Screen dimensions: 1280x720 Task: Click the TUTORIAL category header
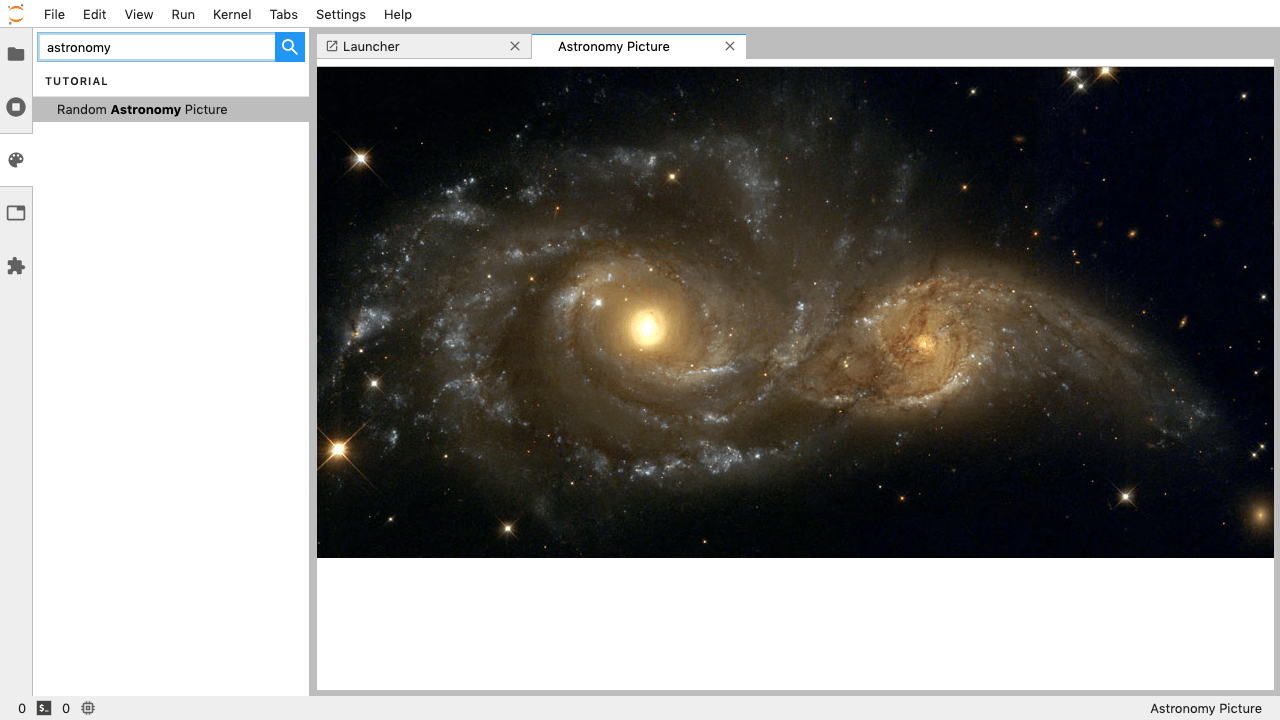pyautogui.click(x=77, y=81)
